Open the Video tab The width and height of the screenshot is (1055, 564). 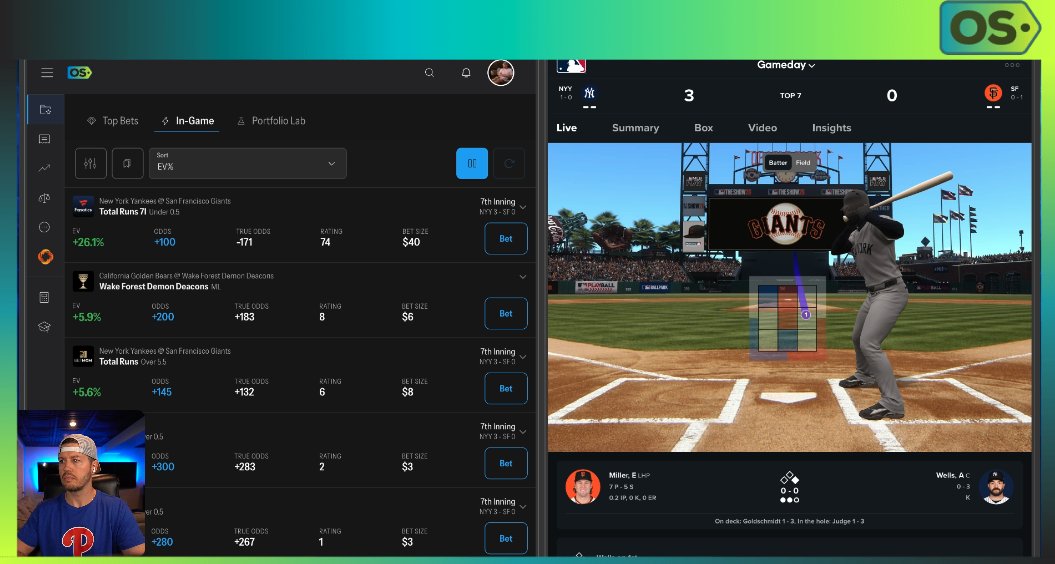(762, 128)
